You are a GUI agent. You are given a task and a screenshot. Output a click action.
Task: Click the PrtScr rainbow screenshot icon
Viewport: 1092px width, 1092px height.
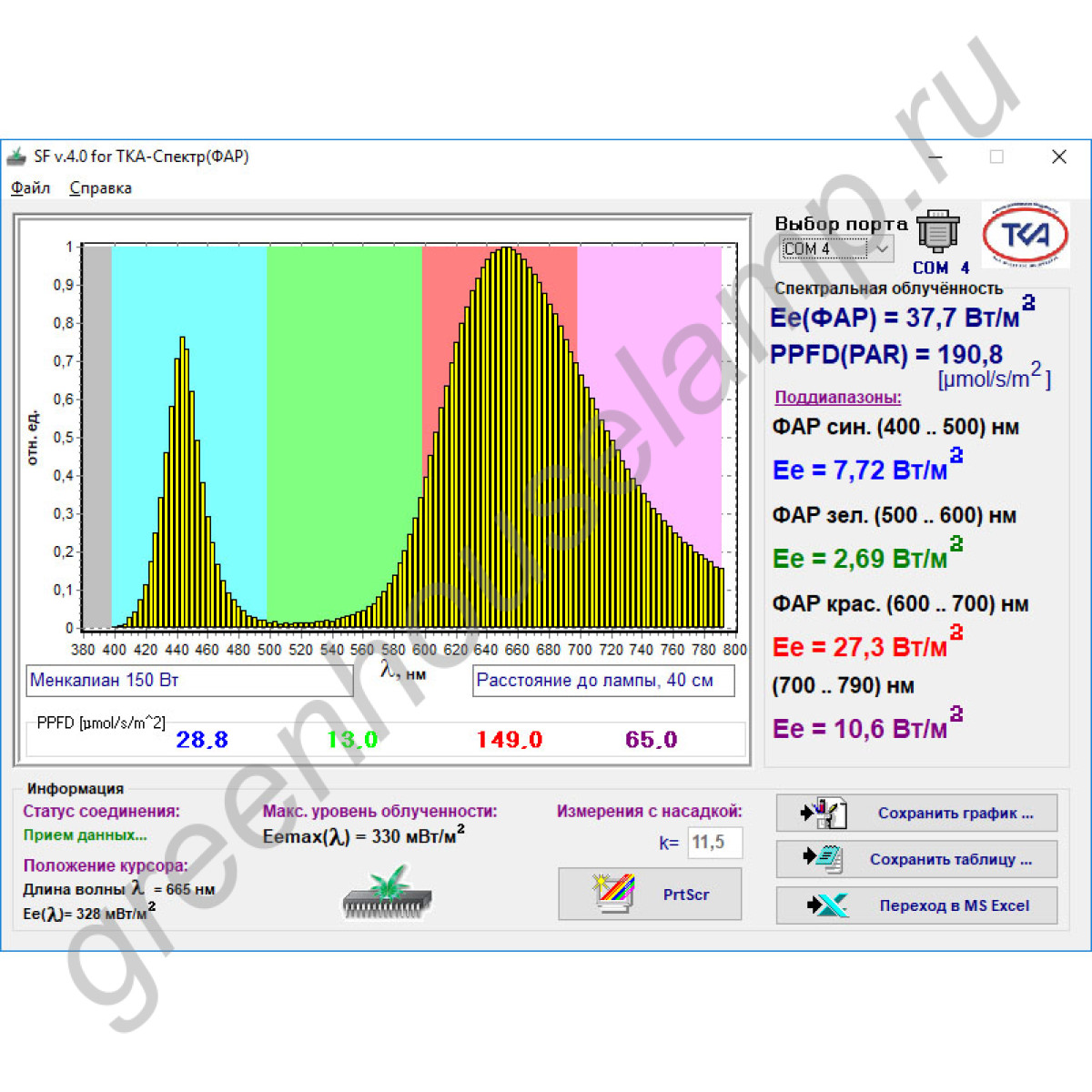613,894
